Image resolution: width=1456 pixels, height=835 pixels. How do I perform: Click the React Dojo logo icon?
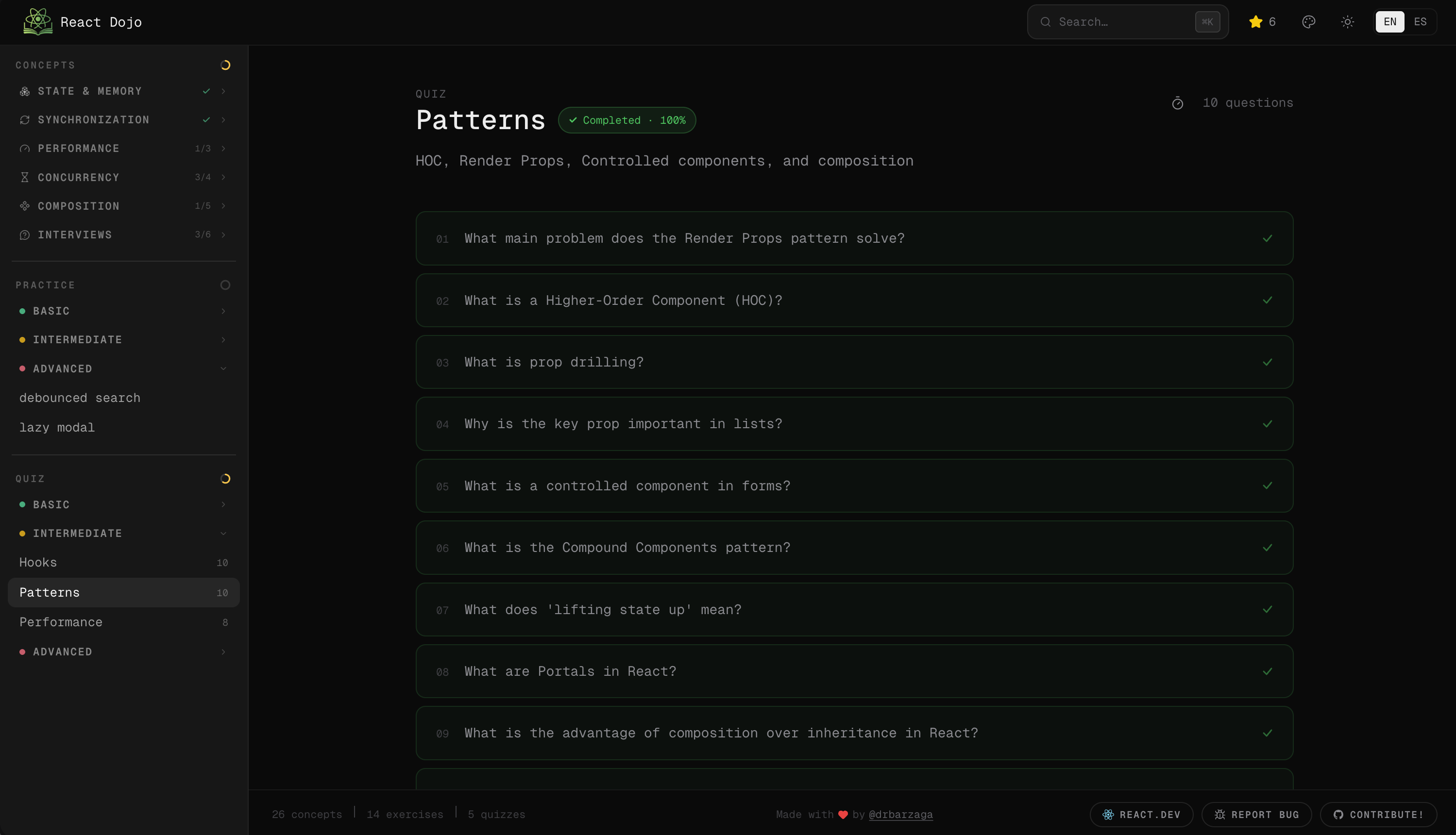[x=38, y=22]
